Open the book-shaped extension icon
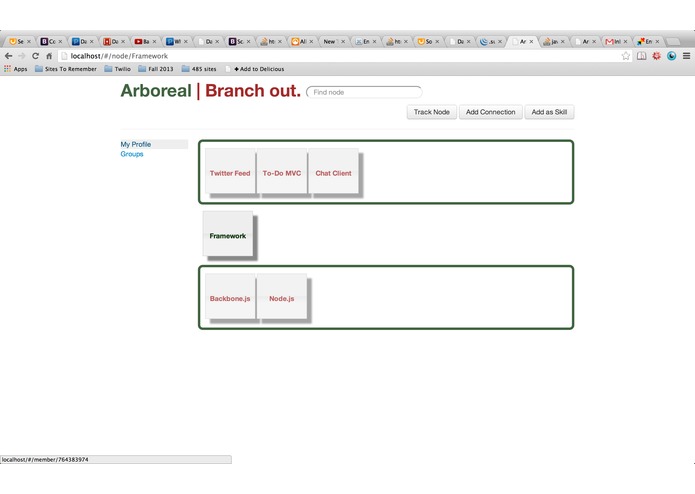This screenshot has height=494, width=695. (641, 56)
